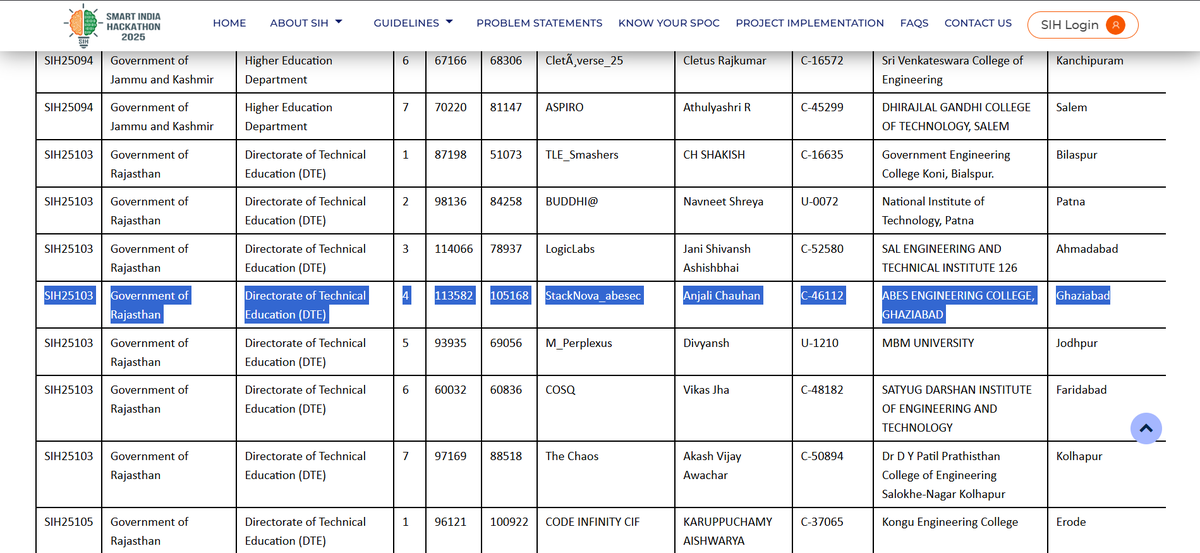Click the value 105168 in highlighted row
1200x553 pixels.
point(509,296)
